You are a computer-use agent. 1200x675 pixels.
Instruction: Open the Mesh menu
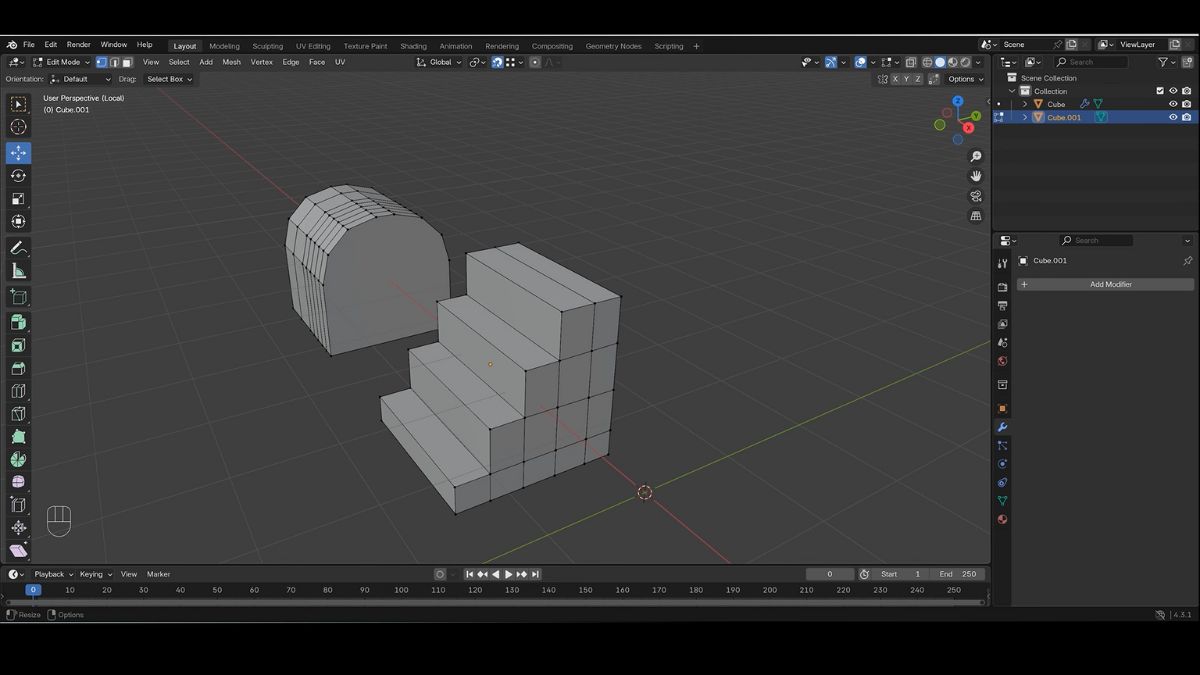(x=232, y=62)
